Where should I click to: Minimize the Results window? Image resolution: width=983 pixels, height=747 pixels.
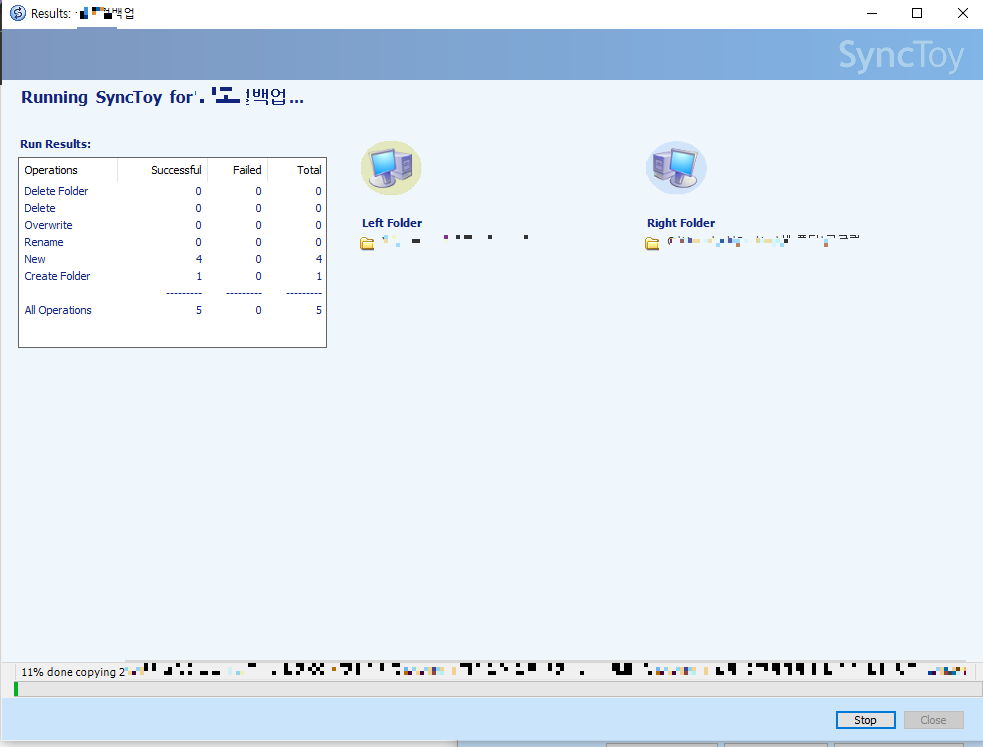(x=871, y=13)
